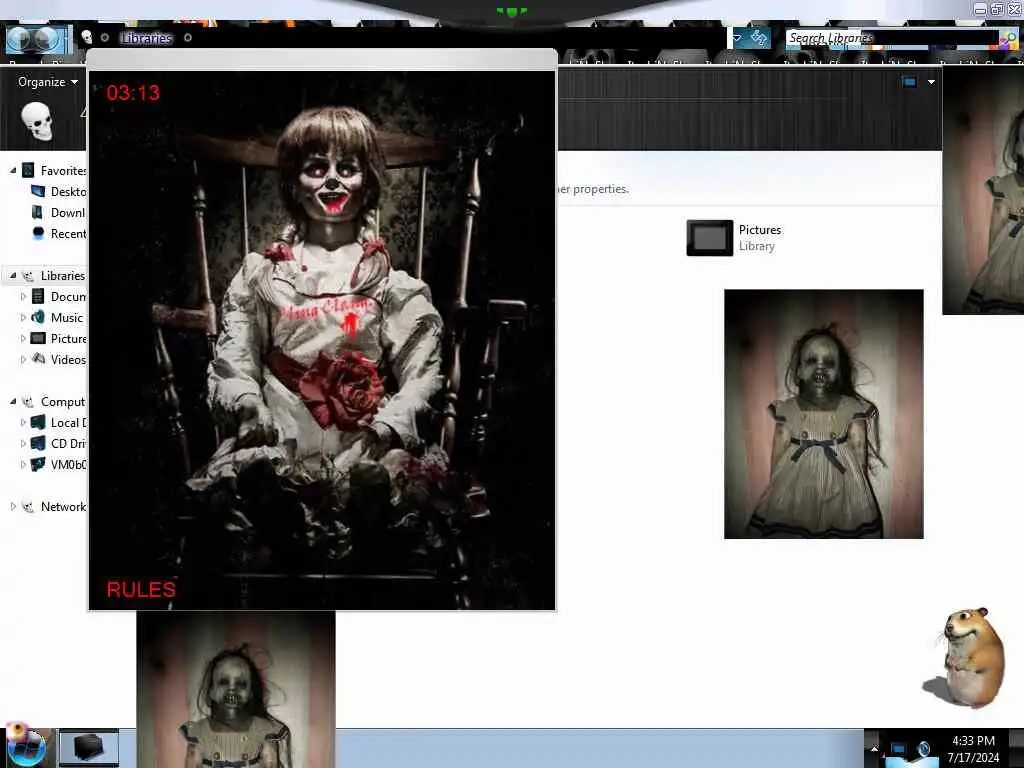Select the Network label in the tree

tap(63, 506)
